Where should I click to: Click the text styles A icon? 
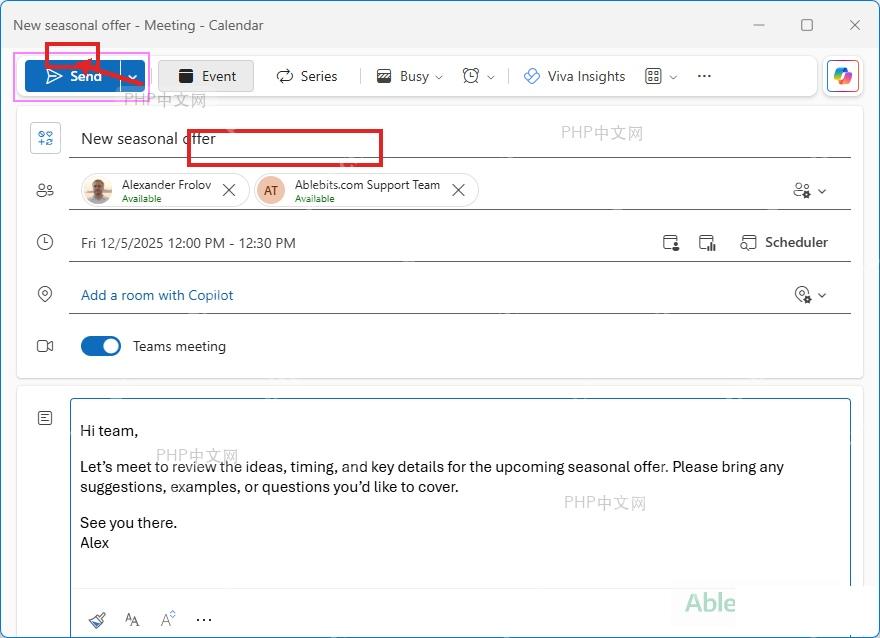pyautogui.click(x=168, y=619)
